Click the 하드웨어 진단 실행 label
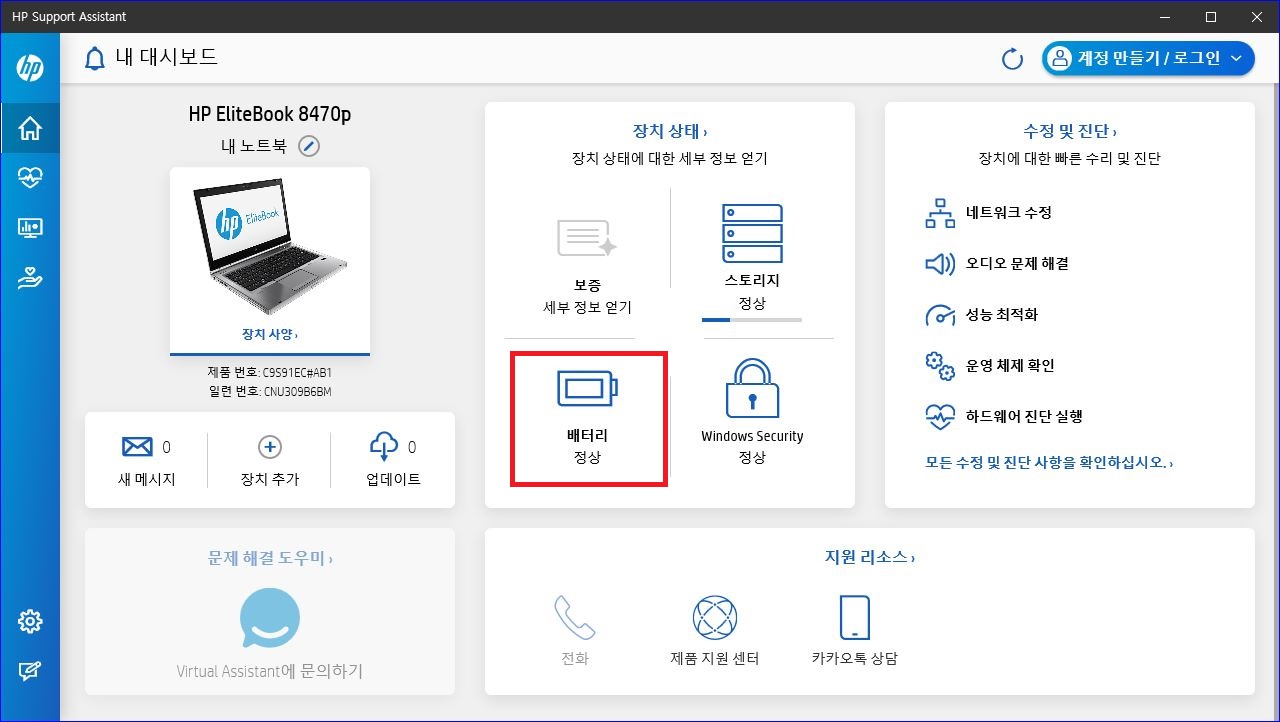 click(x=1024, y=417)
